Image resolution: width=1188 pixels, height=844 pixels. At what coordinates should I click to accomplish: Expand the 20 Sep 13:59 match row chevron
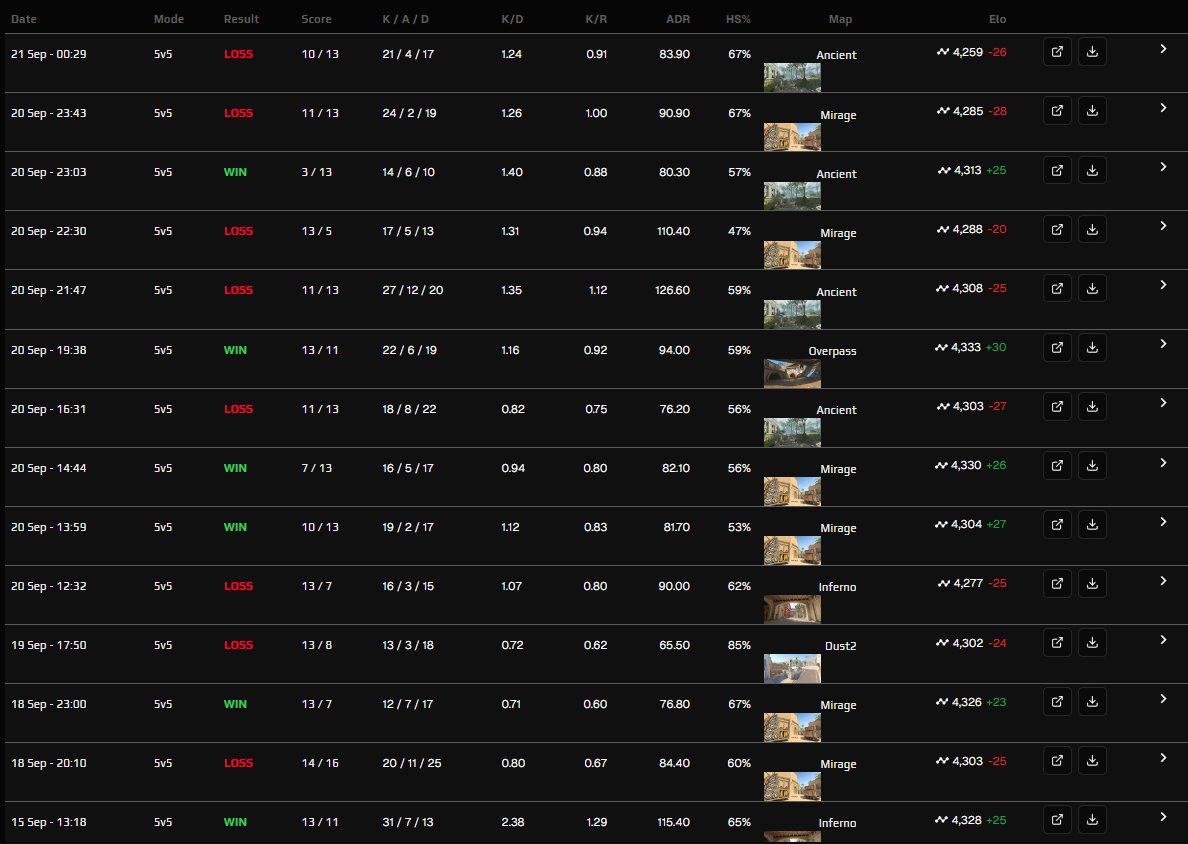click(1163, 522)
